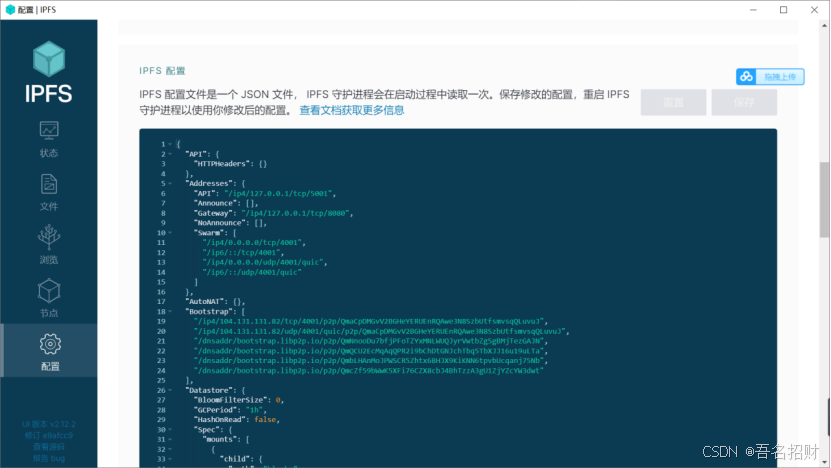Collapse the "Bootstrap" fold arrow at line 18
This screenshot has height=468, width=831.
(170, 312)
